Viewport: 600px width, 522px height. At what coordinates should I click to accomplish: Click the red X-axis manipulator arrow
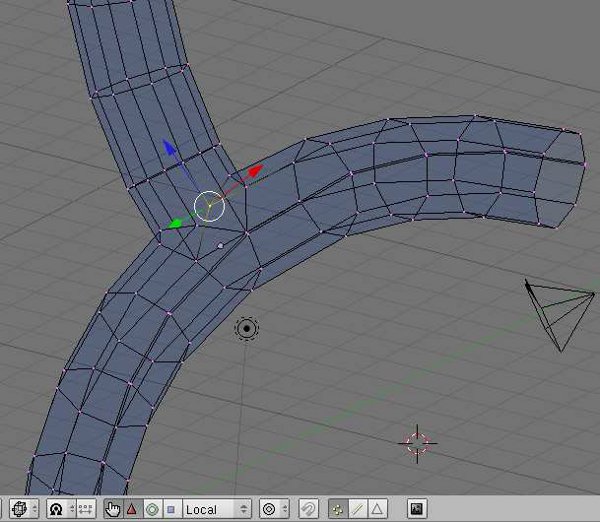tap(255, 171)
